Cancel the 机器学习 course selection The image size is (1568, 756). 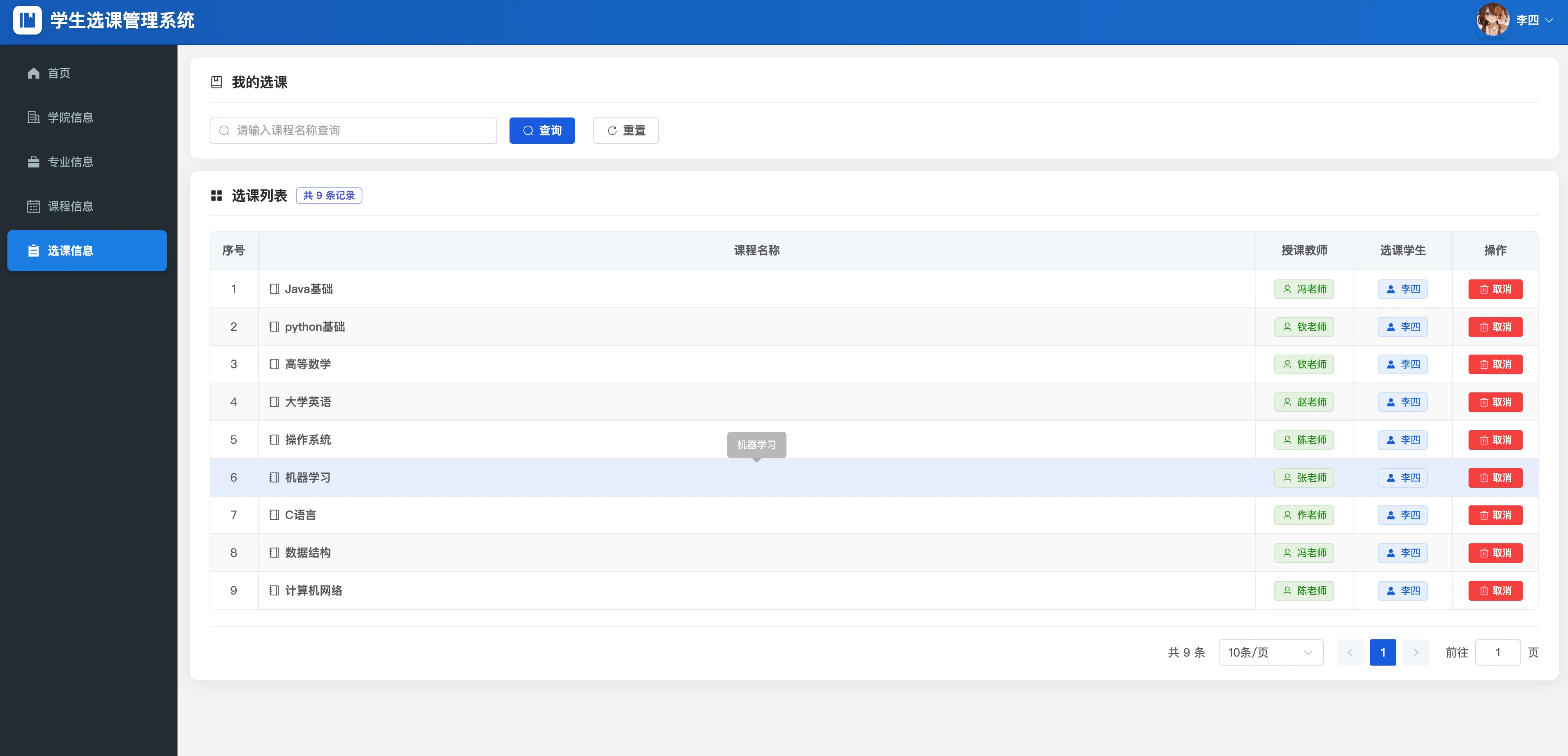(1495, 478)
